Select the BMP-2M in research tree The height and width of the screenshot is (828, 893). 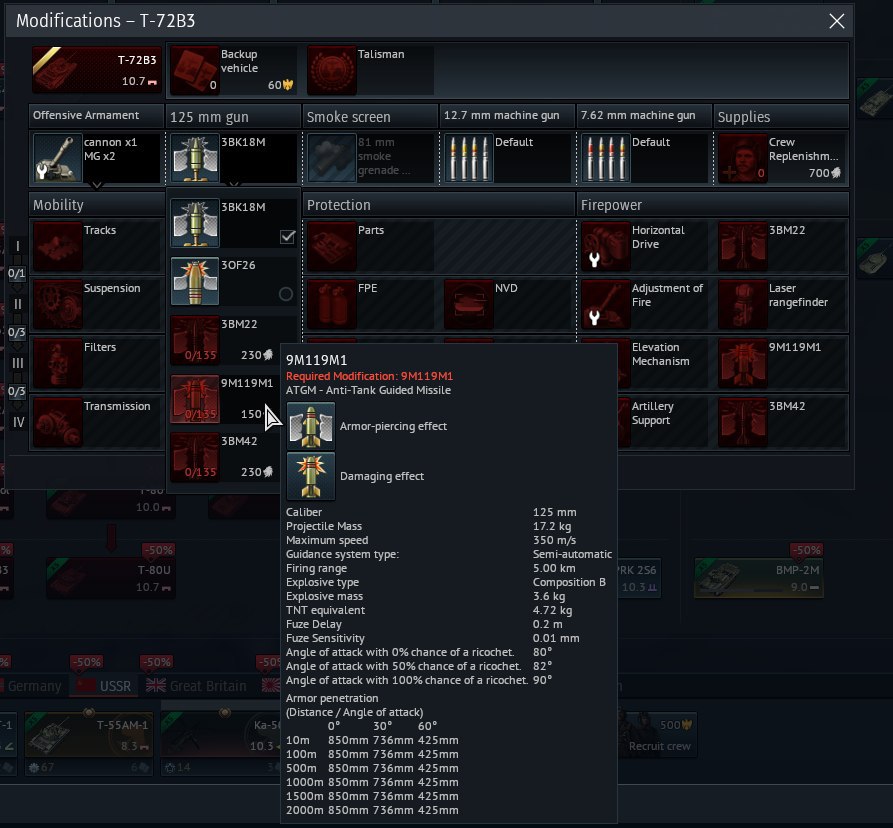pos(758,578)
